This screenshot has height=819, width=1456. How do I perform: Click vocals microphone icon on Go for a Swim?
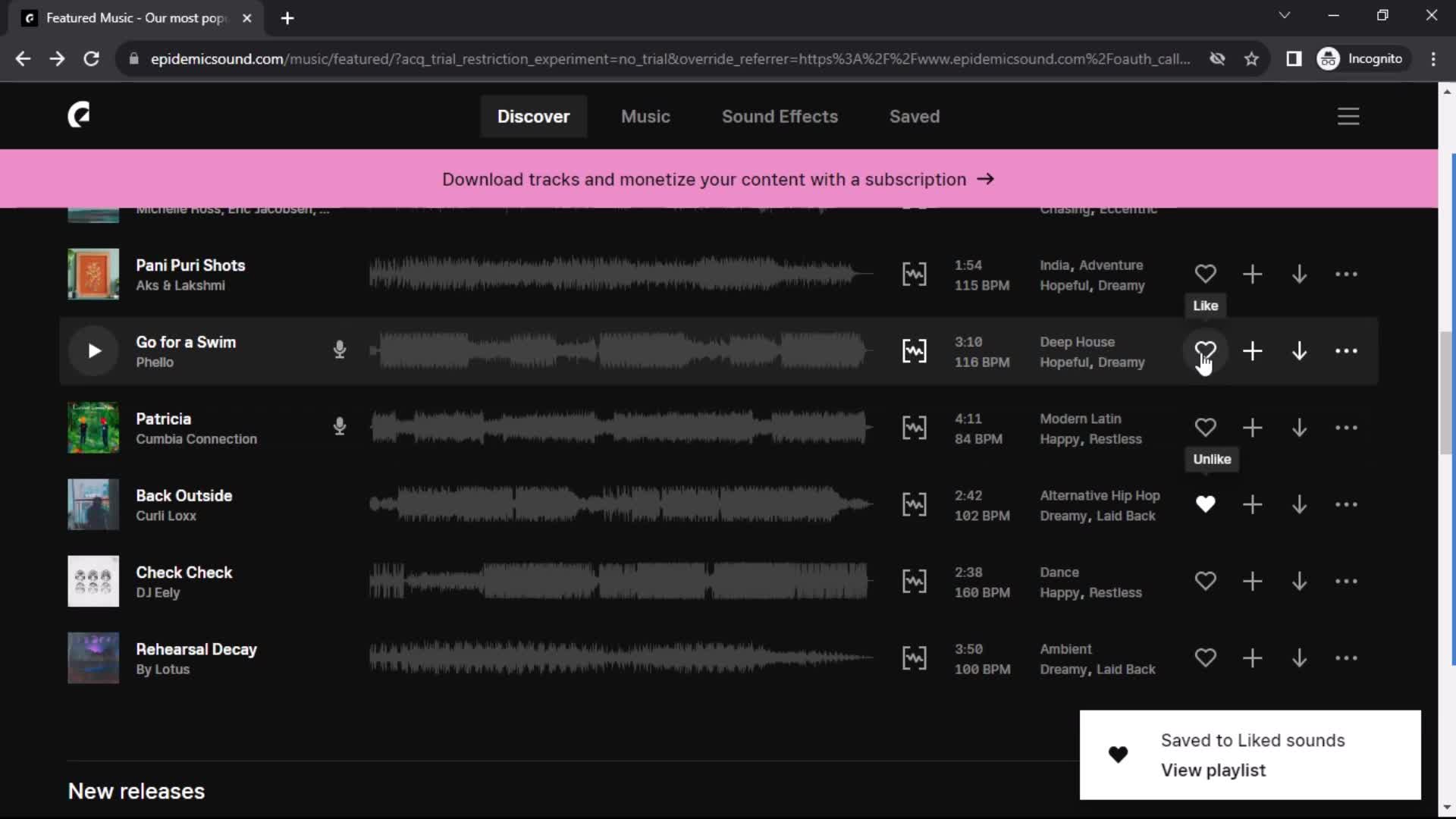click(340, 350)
